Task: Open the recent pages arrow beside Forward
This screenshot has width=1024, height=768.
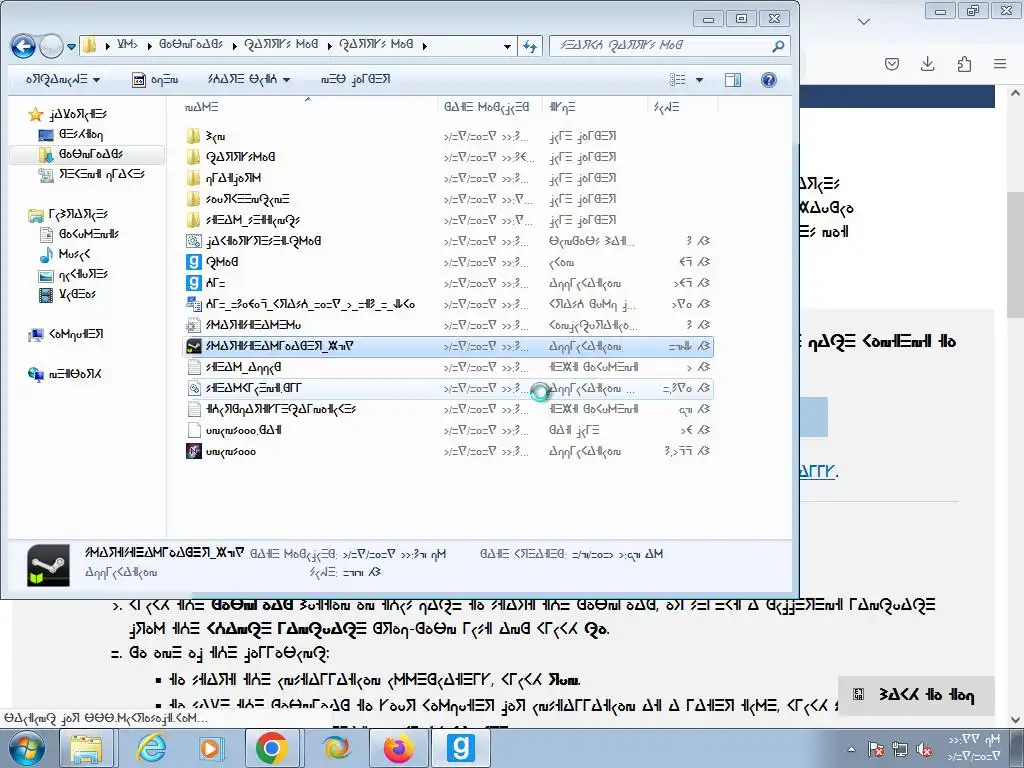Action: pyautogui.click(x=72, y=46)
